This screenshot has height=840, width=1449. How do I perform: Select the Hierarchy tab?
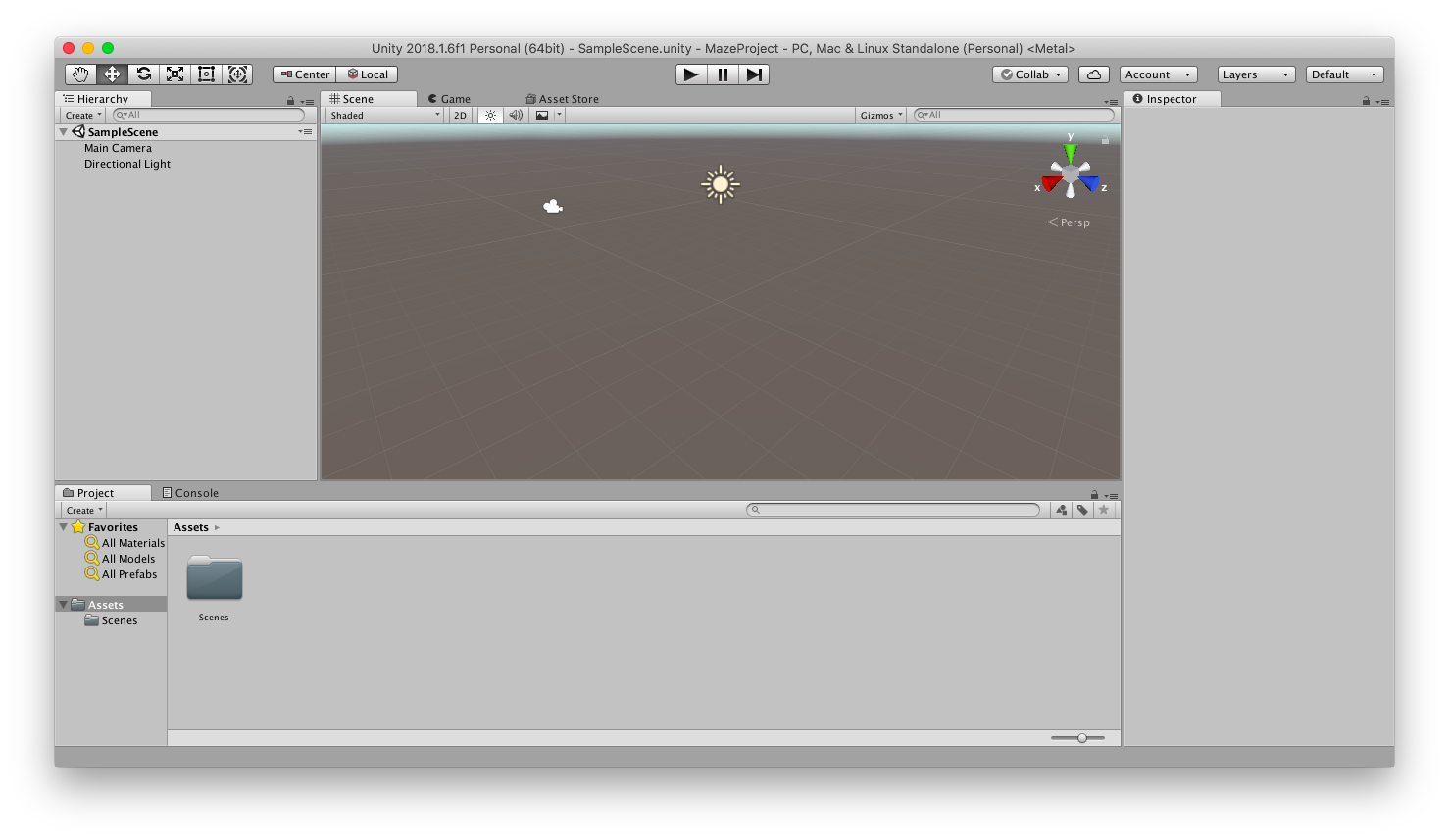[104, 99]
